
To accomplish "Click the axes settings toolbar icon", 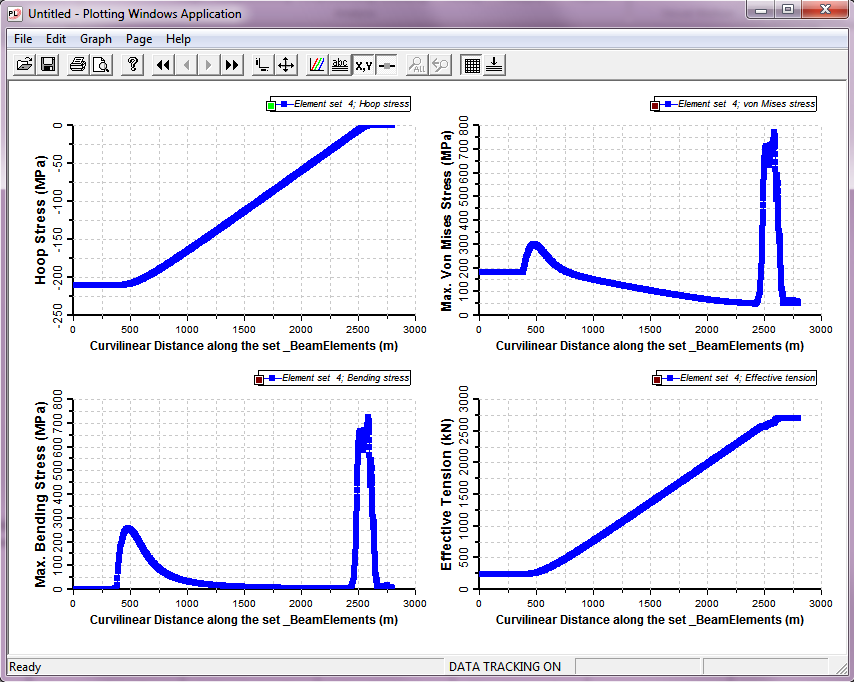I will click(x=262, y=65).
